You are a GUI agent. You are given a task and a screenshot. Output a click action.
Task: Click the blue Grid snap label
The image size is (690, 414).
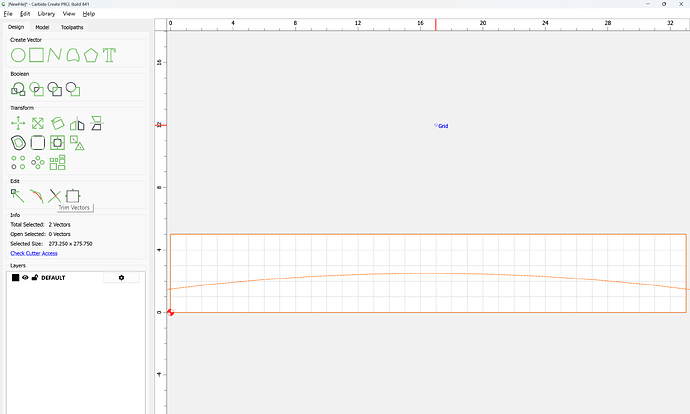tap(443, 126)
